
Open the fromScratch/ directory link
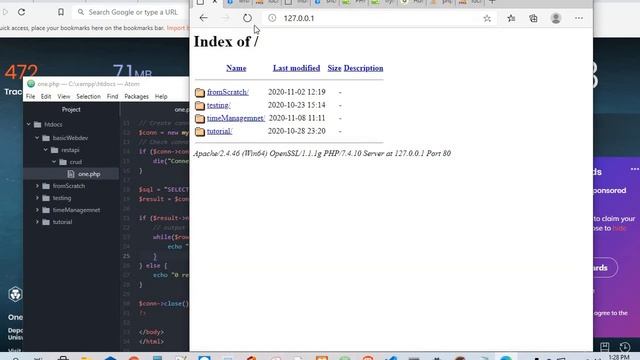click(227, 92)
